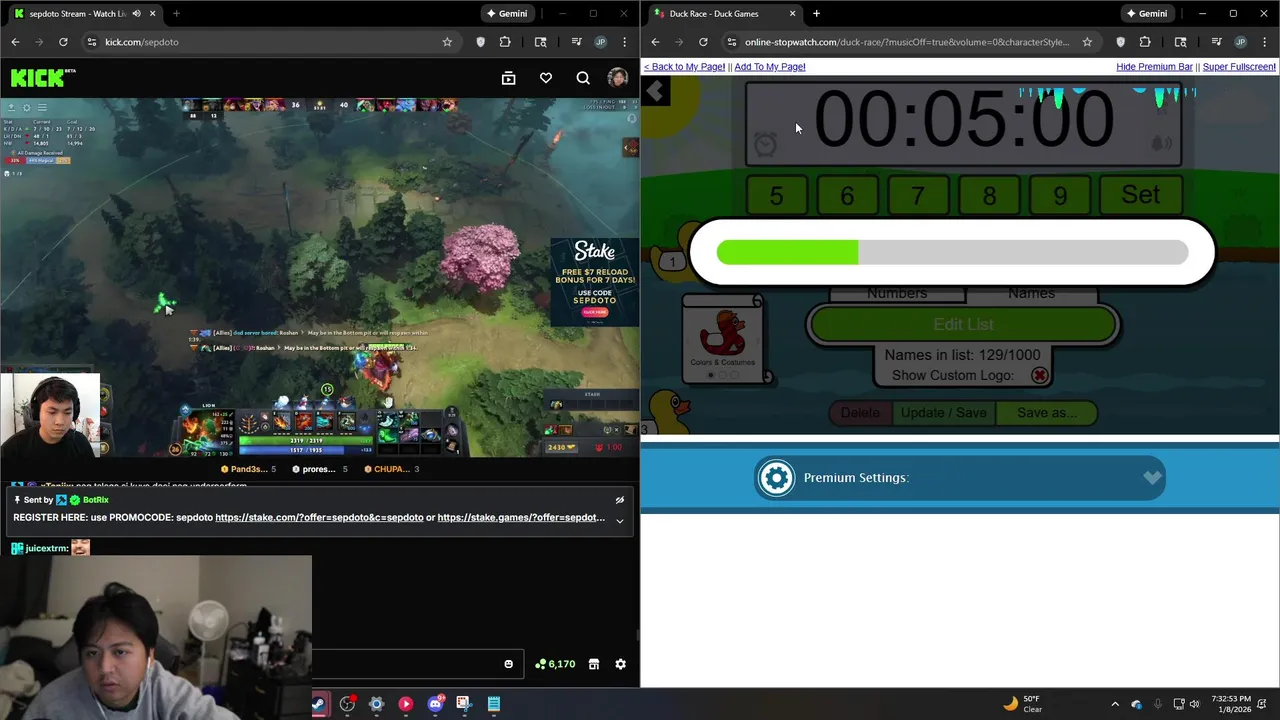The width and height of the screenshot is (1280, 720).
Task: Open site info icon beside kick.com URL
Action: pos(92,42)
